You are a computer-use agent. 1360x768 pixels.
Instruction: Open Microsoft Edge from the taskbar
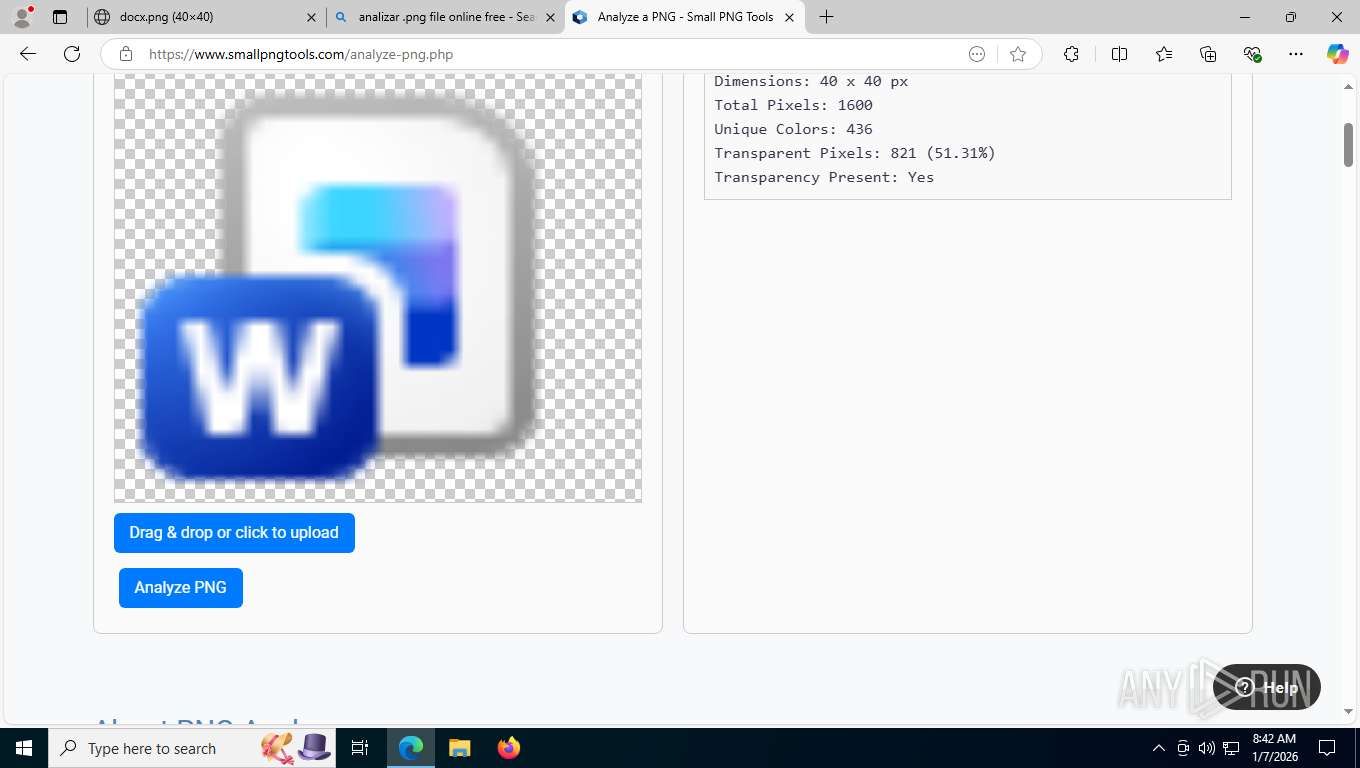pos(411,748)
